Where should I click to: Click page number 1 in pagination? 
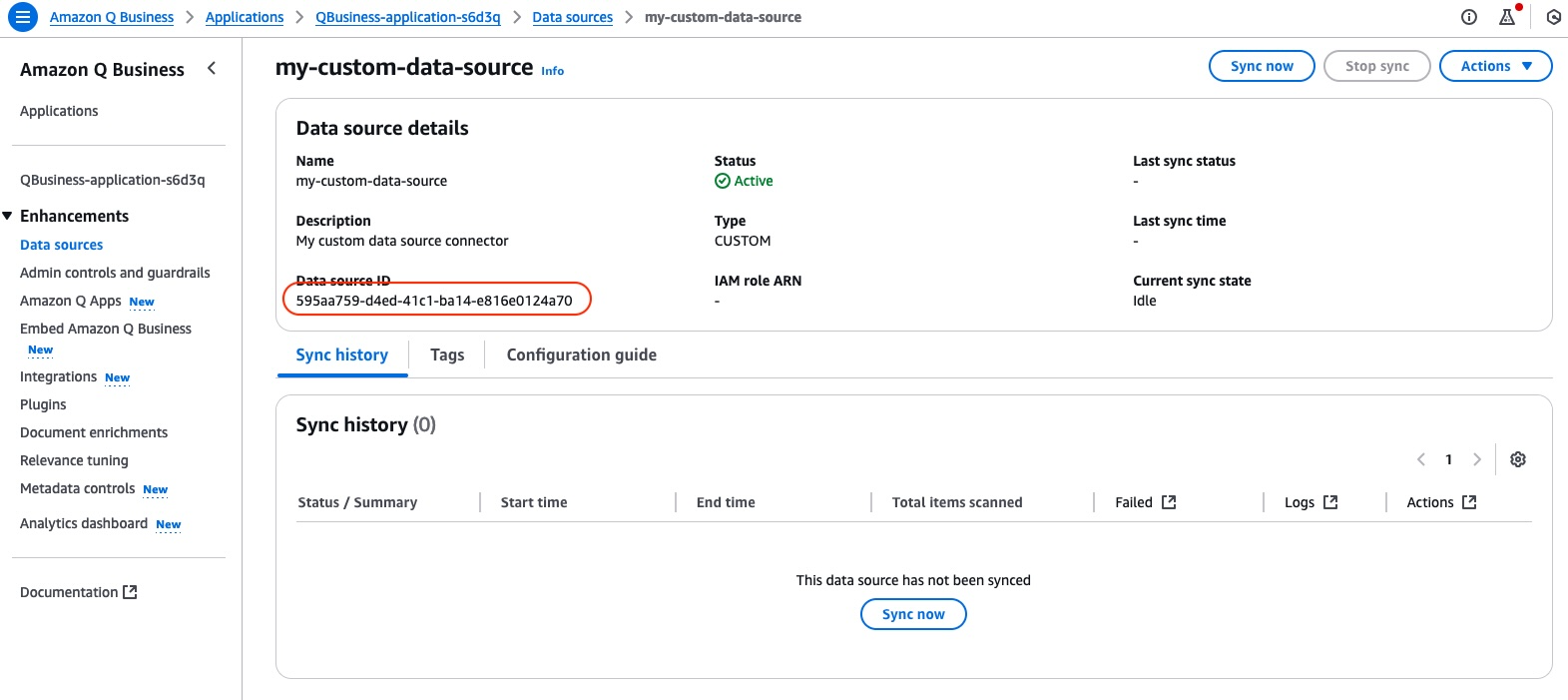1449,459
